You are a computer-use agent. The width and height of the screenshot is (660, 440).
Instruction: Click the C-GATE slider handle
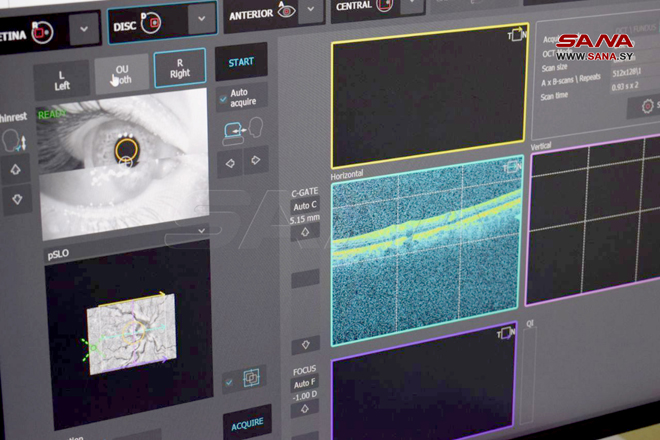(305, 279)
